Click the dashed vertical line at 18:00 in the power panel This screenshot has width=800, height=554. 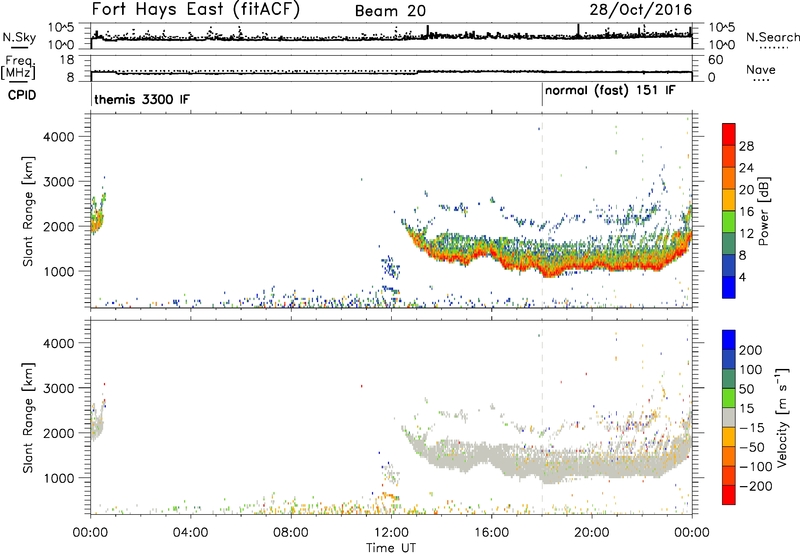pyautogui.click(x=542, y=211)
